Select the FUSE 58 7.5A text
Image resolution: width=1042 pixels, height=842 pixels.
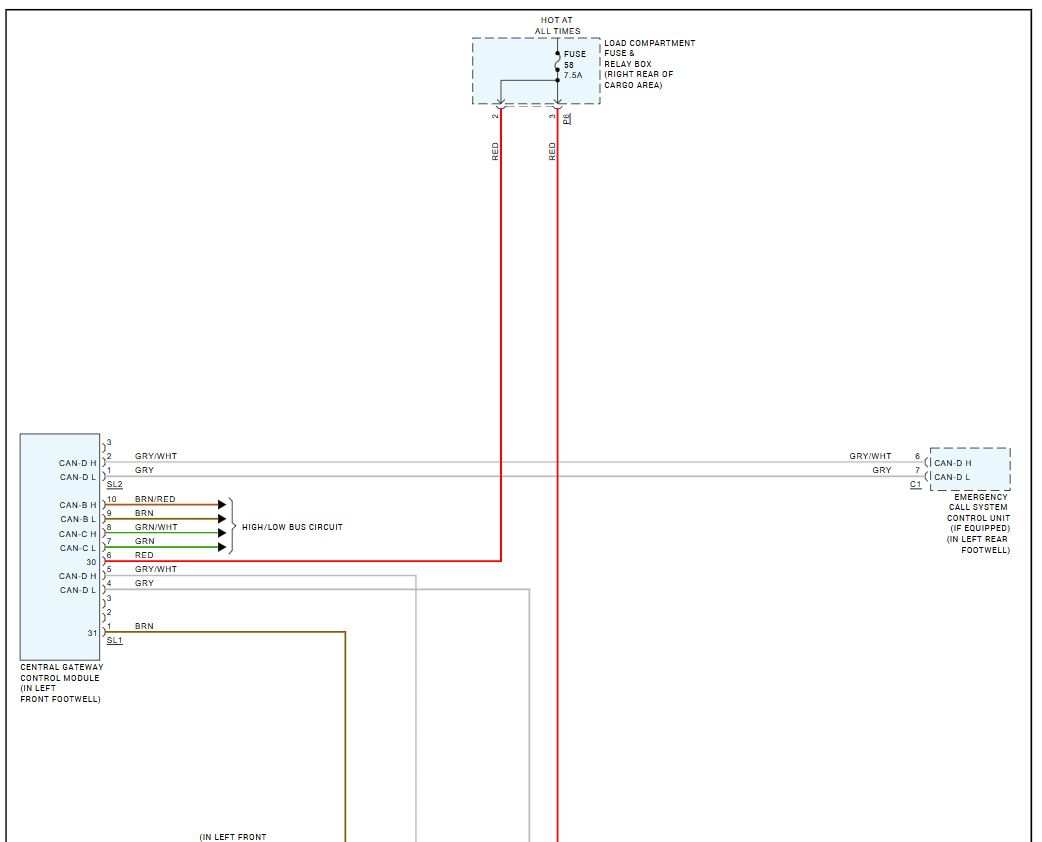click(575, 64)
